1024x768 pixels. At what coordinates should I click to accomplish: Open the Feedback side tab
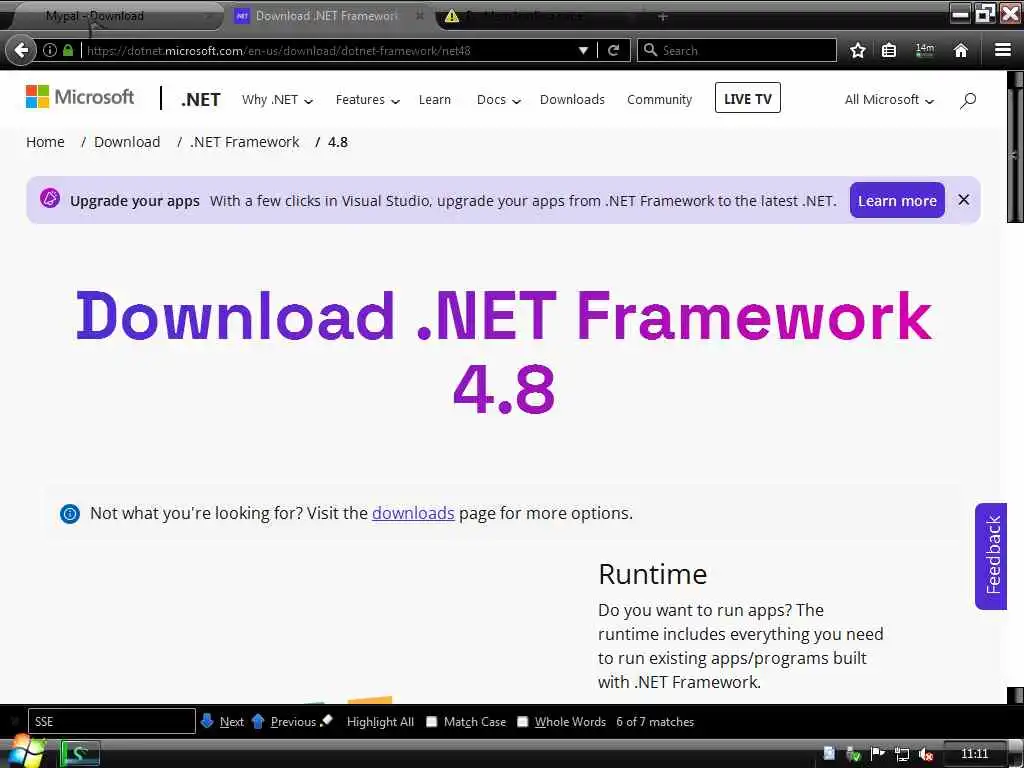tap(991, 556)
